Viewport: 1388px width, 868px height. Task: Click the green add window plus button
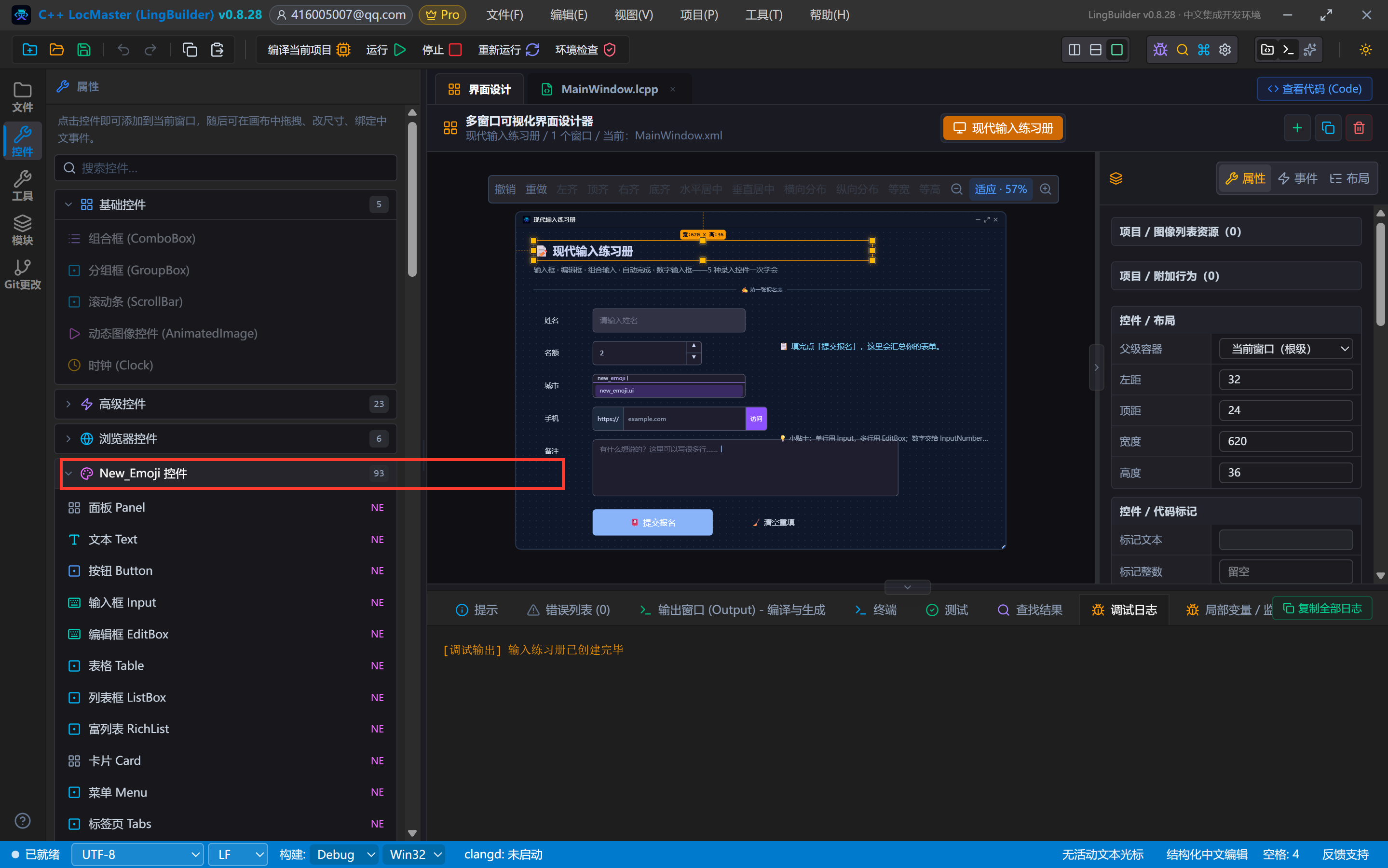click(x=1297, y=127)
